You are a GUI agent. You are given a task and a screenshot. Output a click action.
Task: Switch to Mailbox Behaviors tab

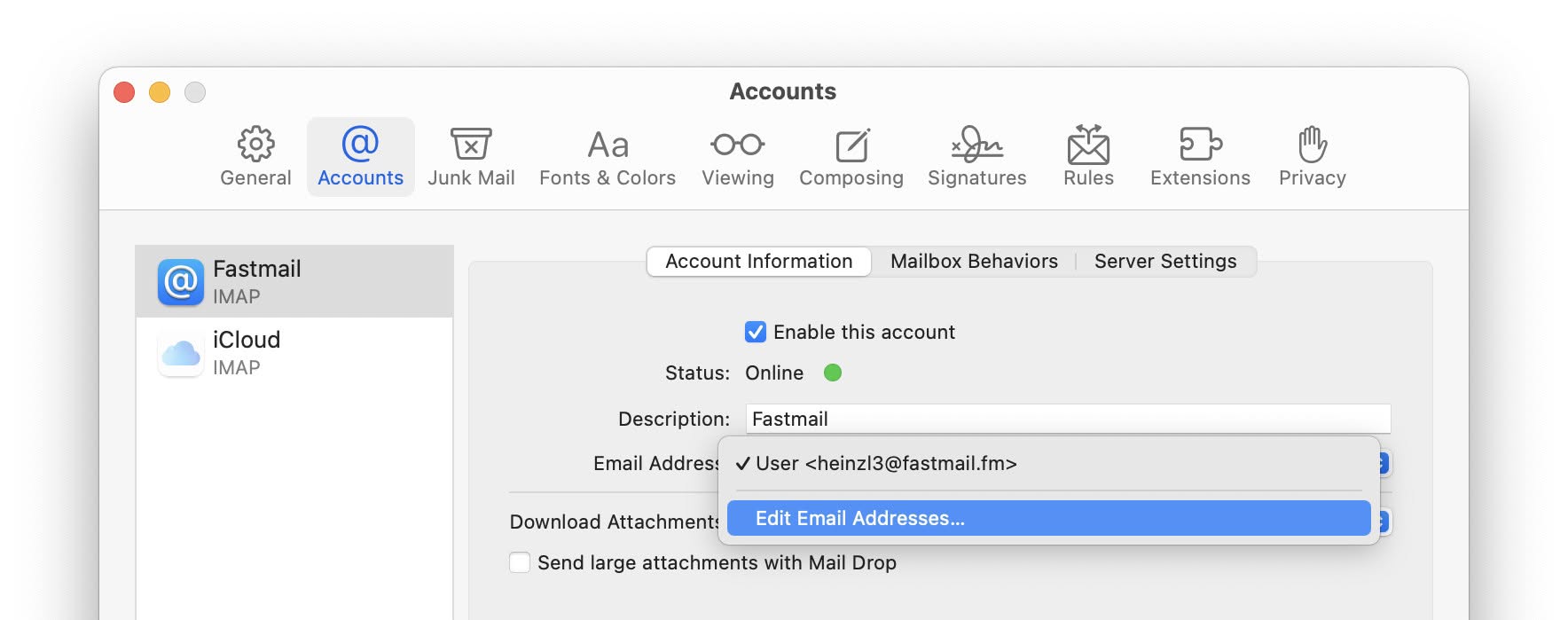pos(974,262)
